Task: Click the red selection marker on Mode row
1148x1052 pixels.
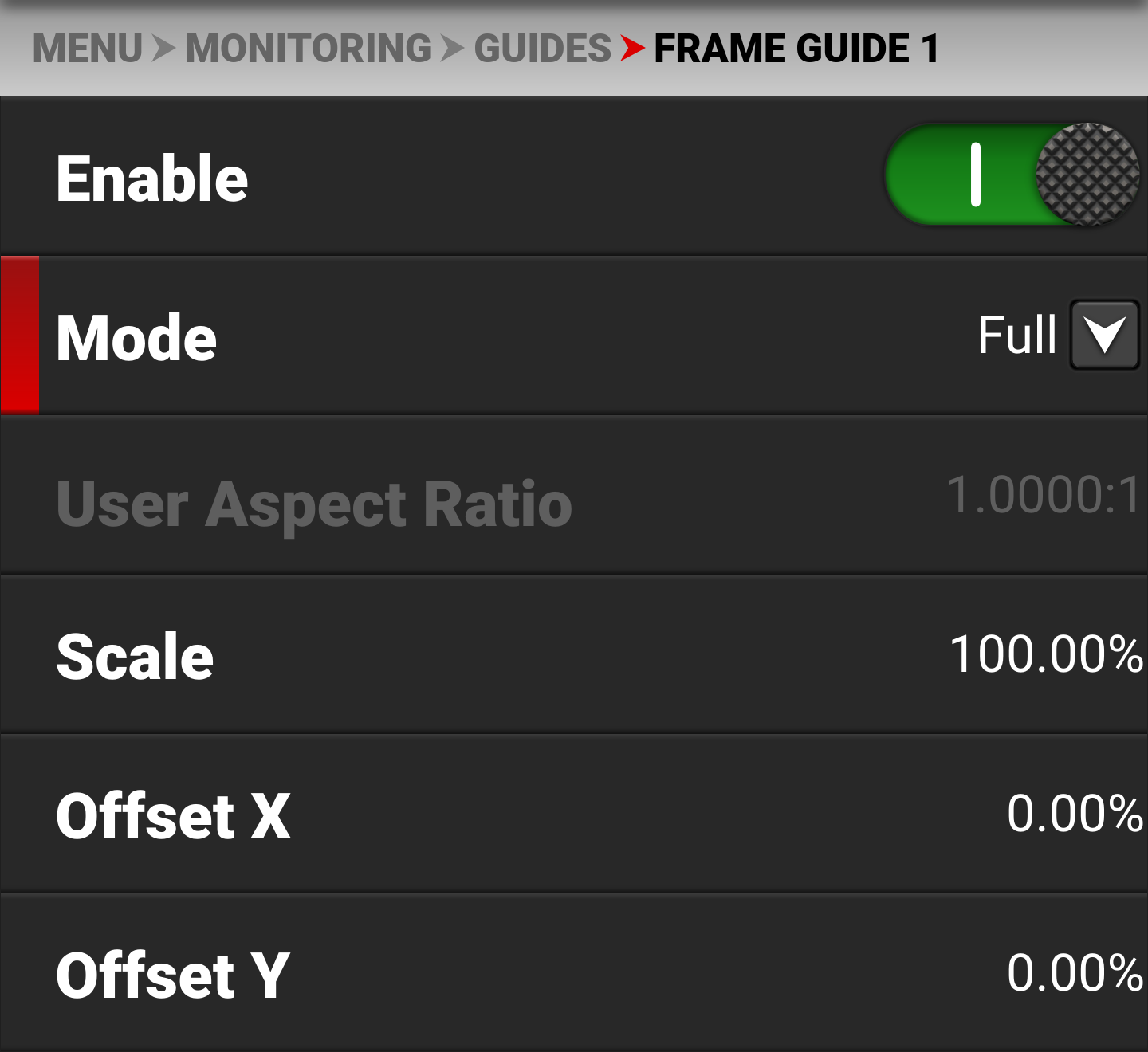Action: point(20,335)
